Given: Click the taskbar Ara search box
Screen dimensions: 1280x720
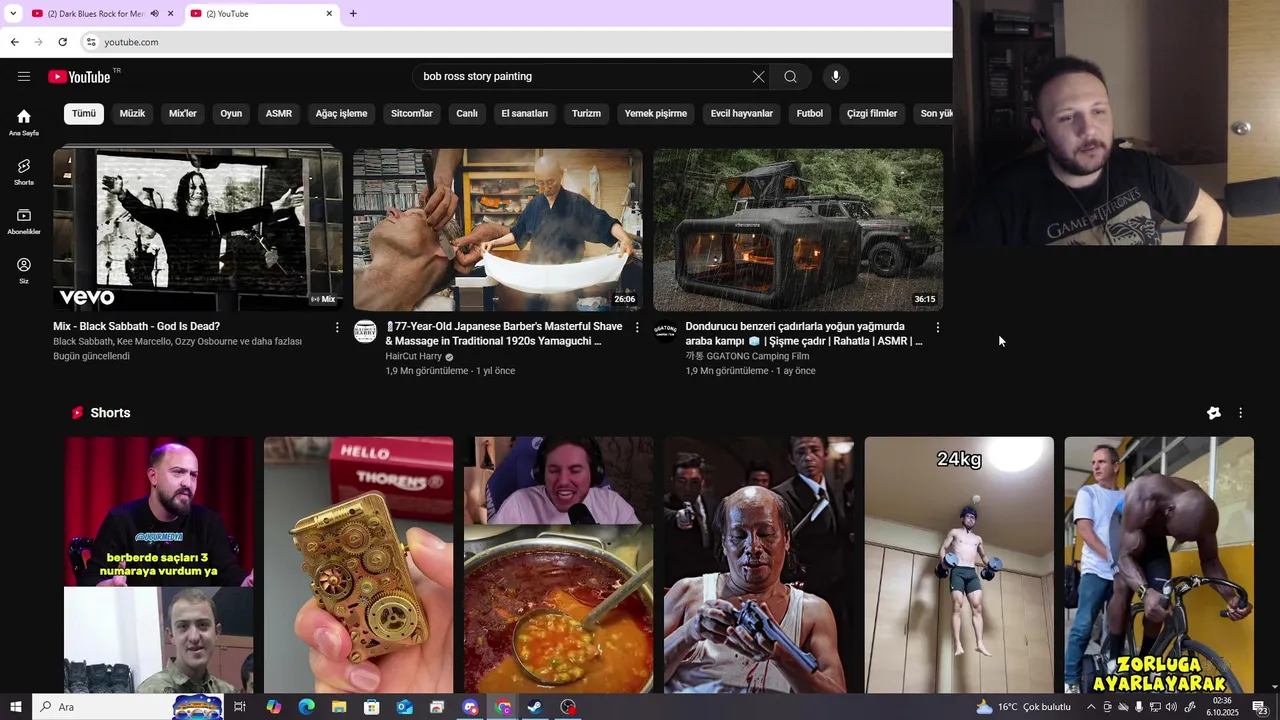Looking at the screenshot, I should coord(128,707).
